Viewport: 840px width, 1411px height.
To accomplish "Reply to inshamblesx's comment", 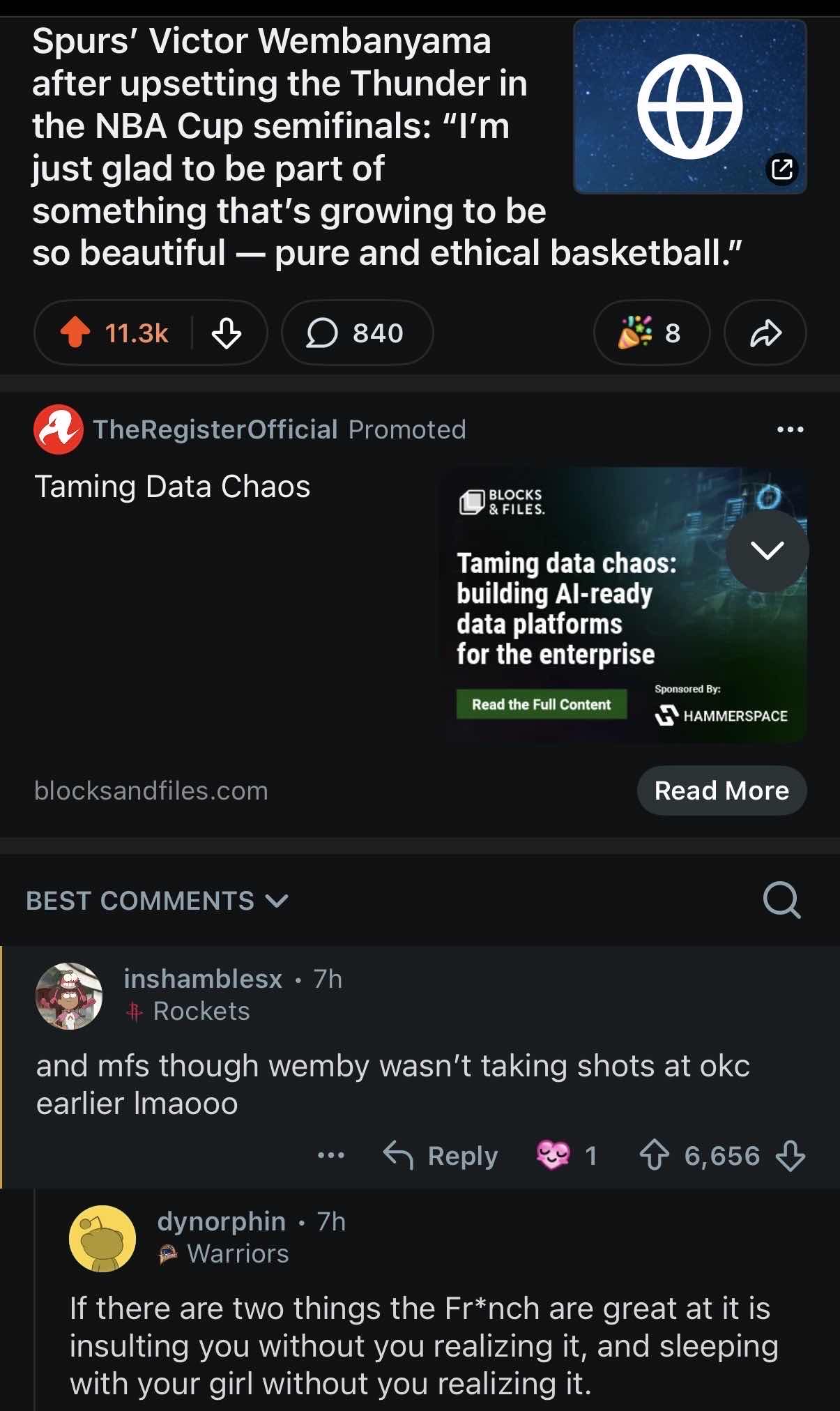I will point(441,1155).
